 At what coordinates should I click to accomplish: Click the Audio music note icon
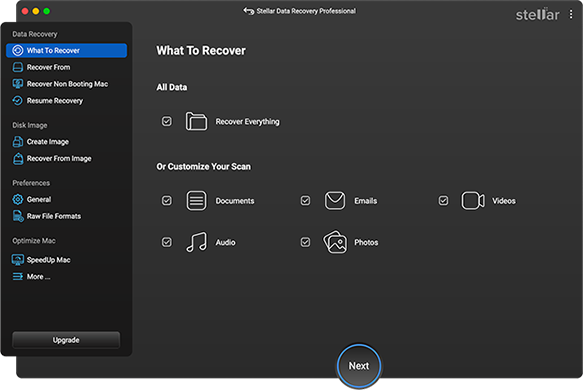point(196,242)
